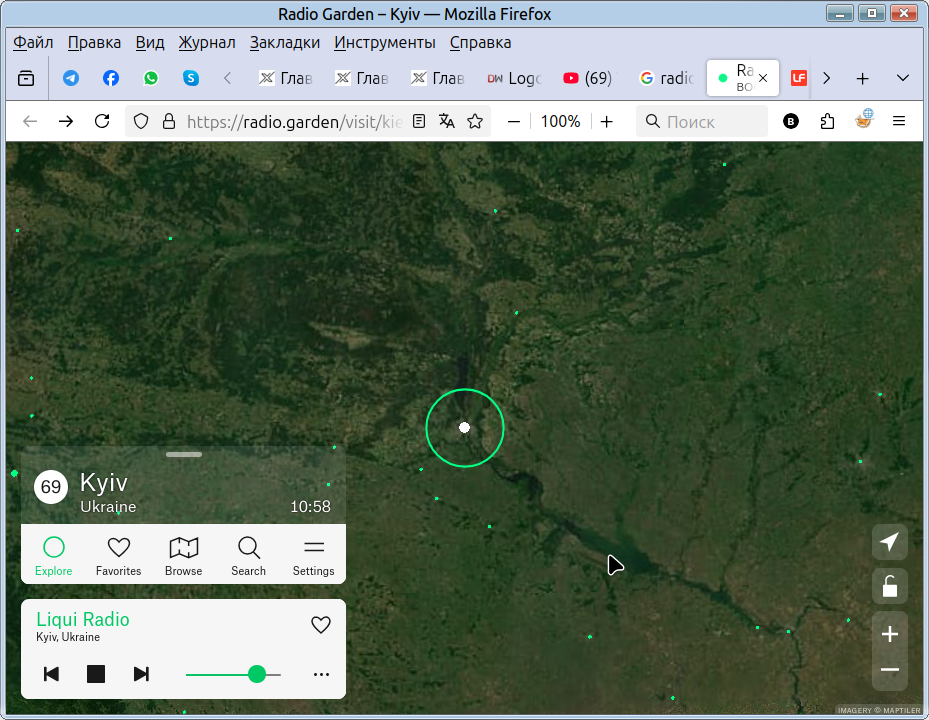Go forward one page
This screenshot has height=720, width=929.
point(66,121)
